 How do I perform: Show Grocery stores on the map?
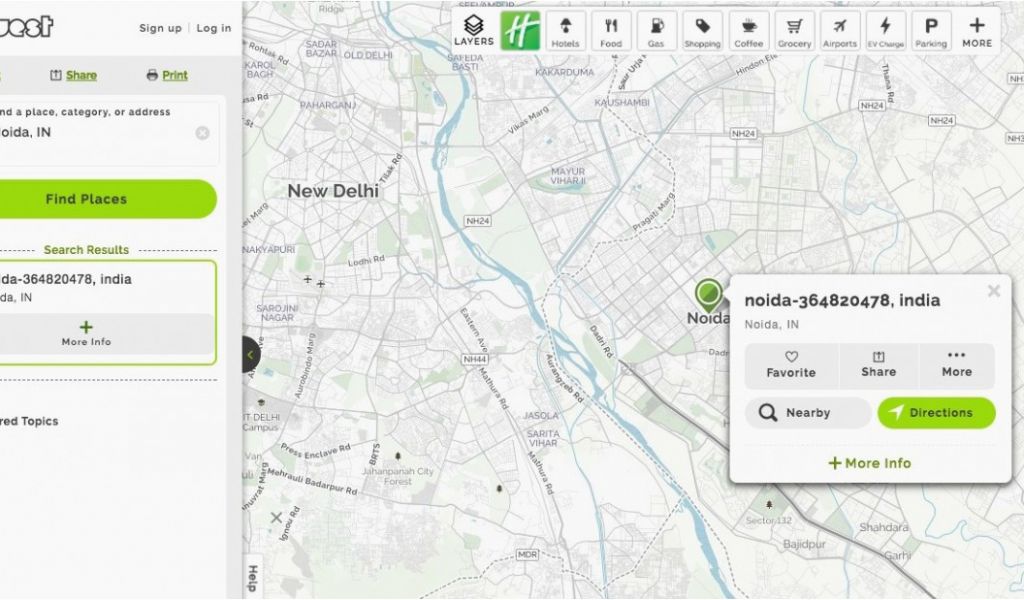click(794, 30)
